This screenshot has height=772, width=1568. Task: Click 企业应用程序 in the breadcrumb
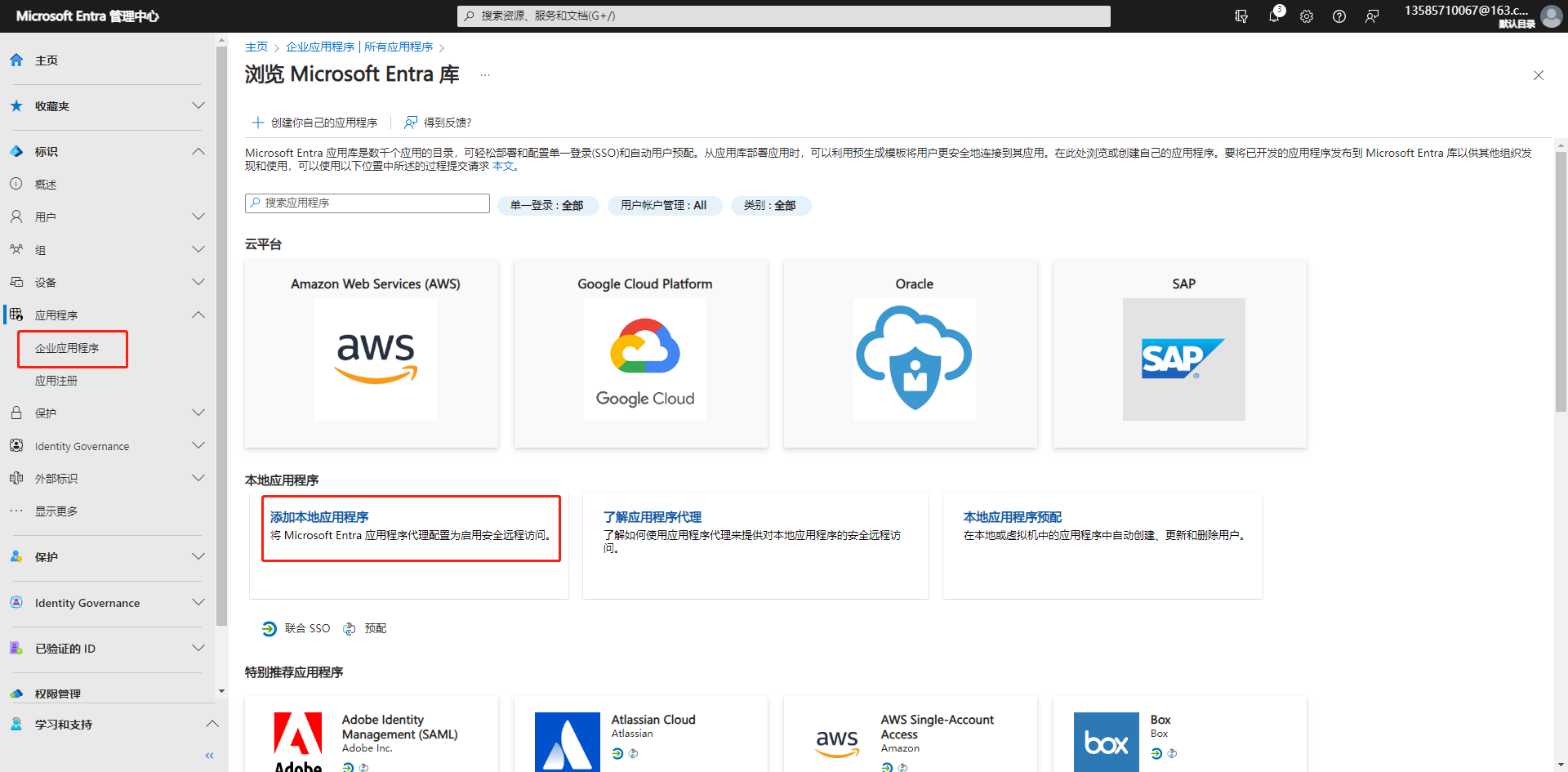(320, 47)
